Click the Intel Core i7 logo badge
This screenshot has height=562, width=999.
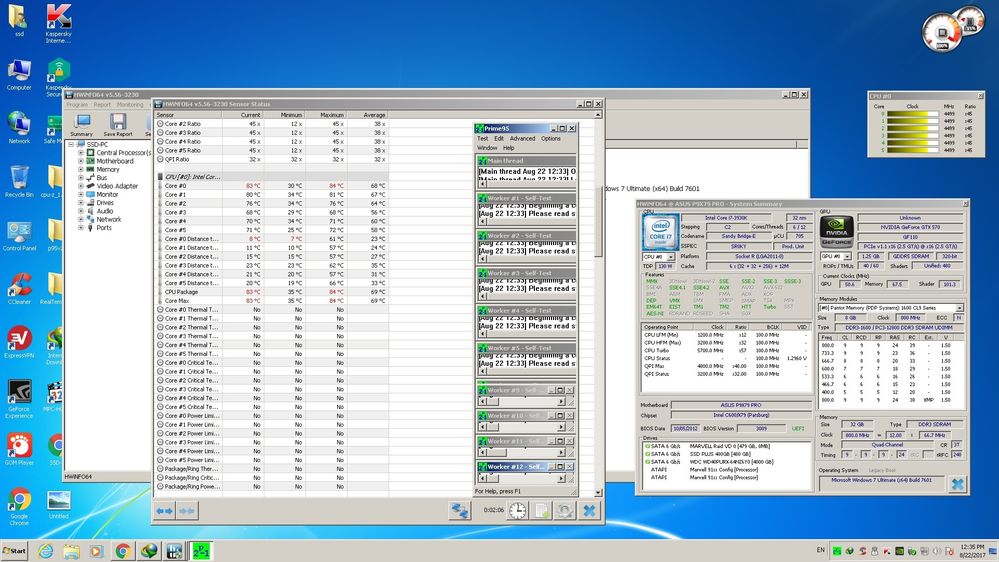[660, 232]
